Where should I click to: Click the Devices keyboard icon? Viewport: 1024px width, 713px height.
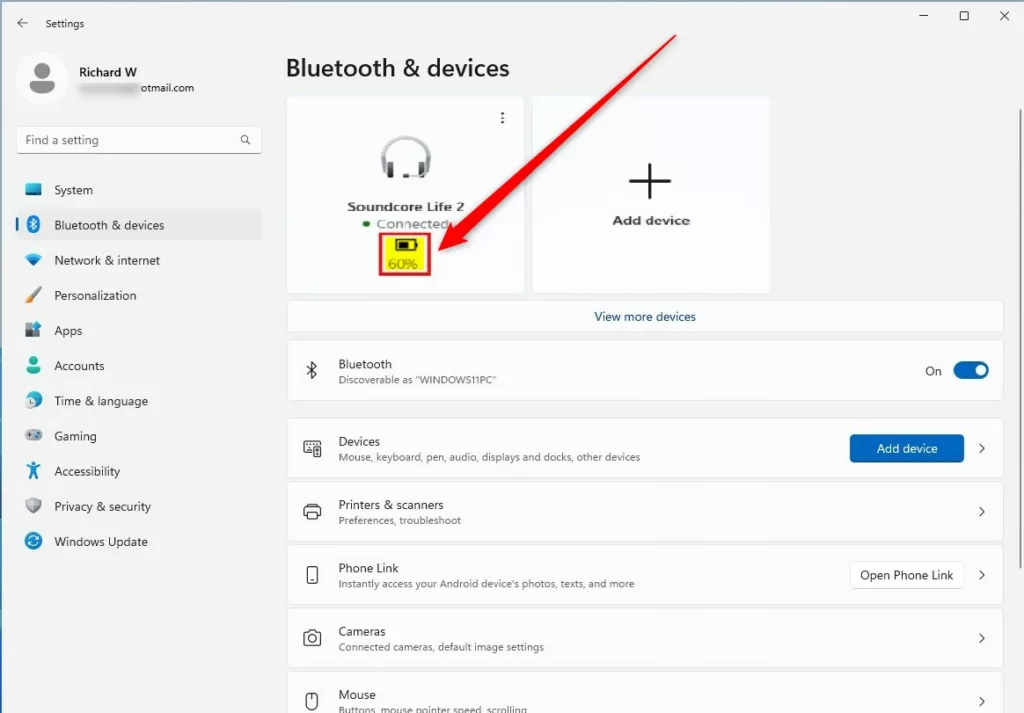point(312,449)
